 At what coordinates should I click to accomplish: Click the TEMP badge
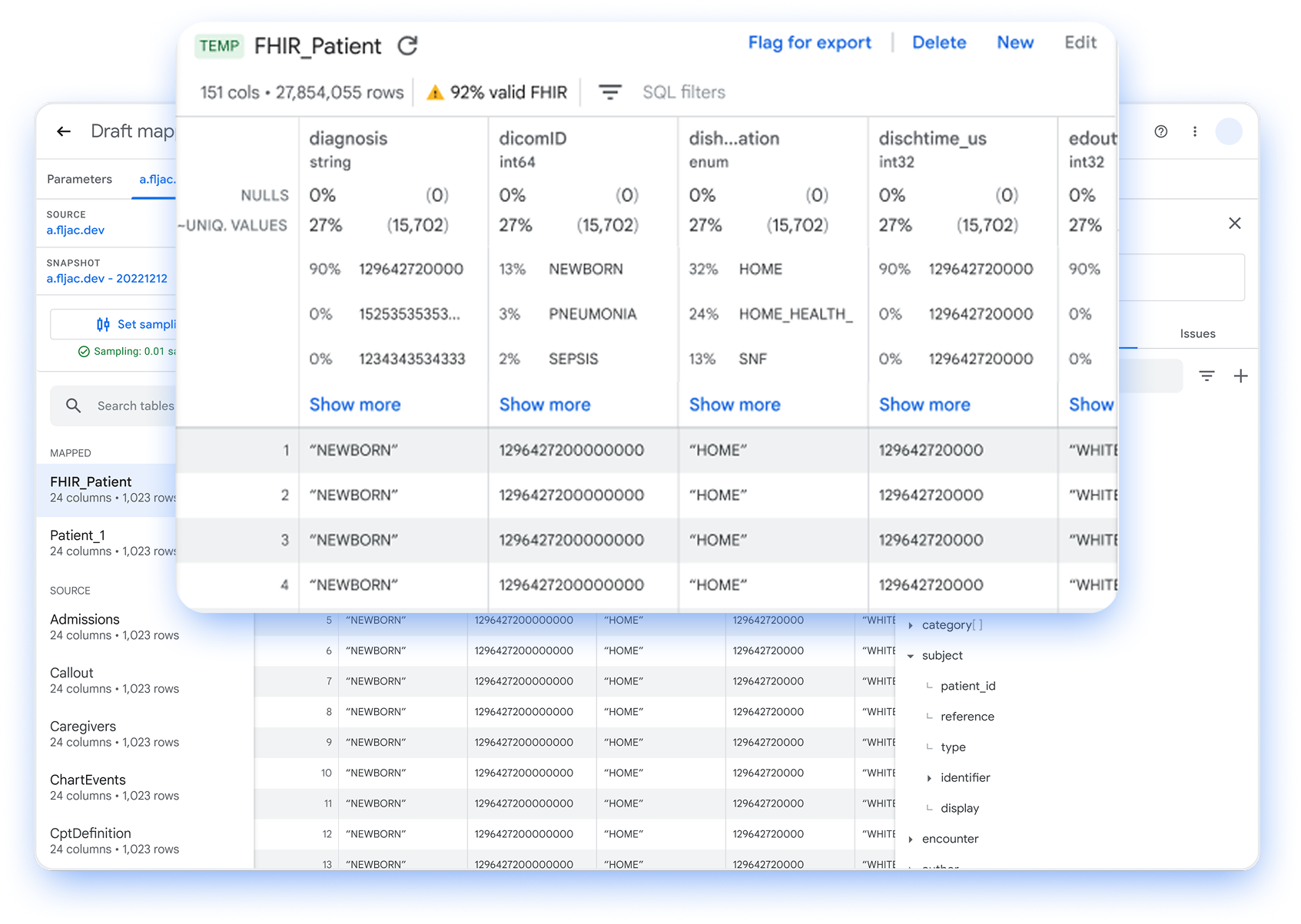click(x=219, y=46)
